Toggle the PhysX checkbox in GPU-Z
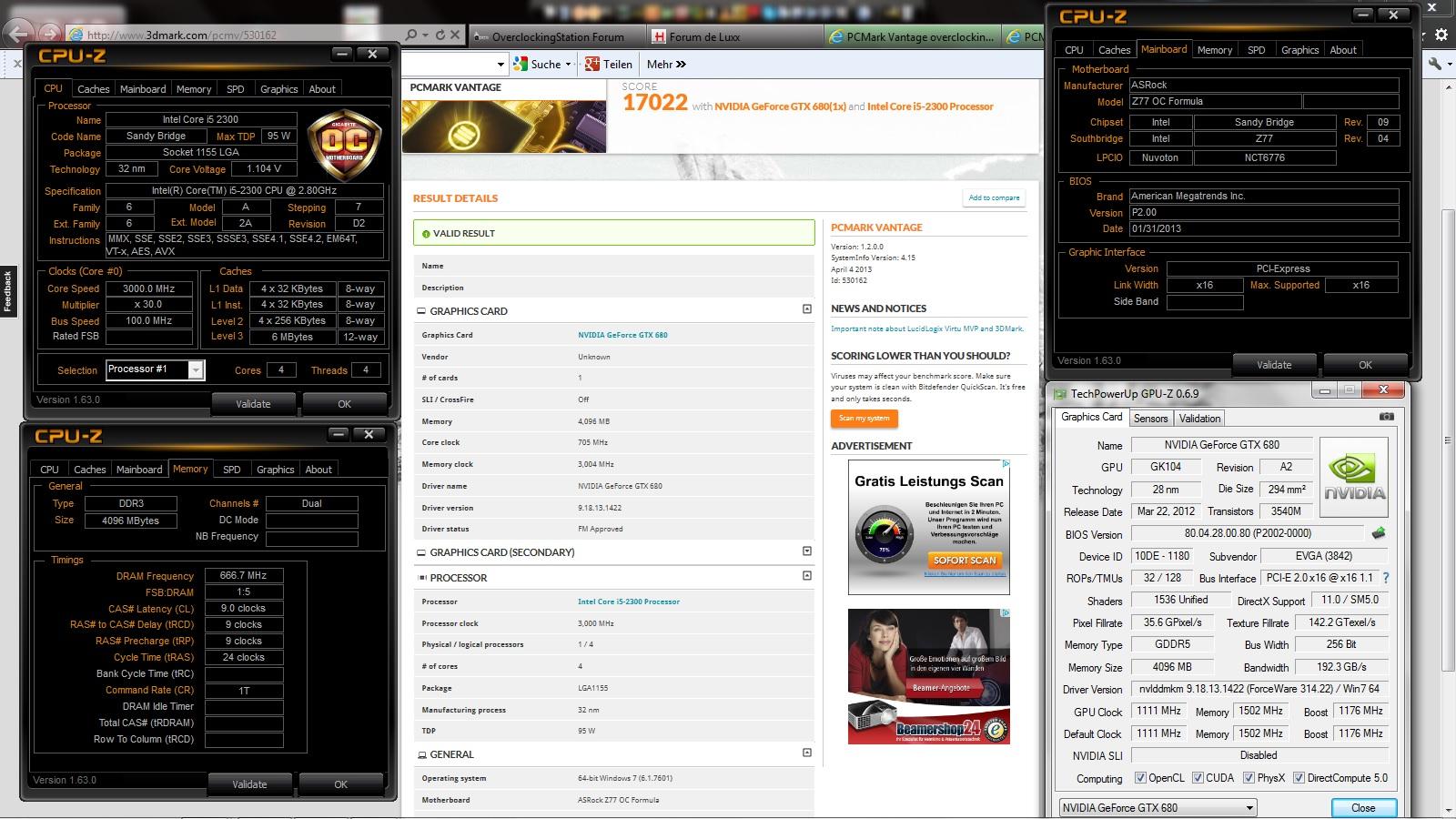Image resolution: width=1456 pixels, height=819 pixels. click(1249, 778)
